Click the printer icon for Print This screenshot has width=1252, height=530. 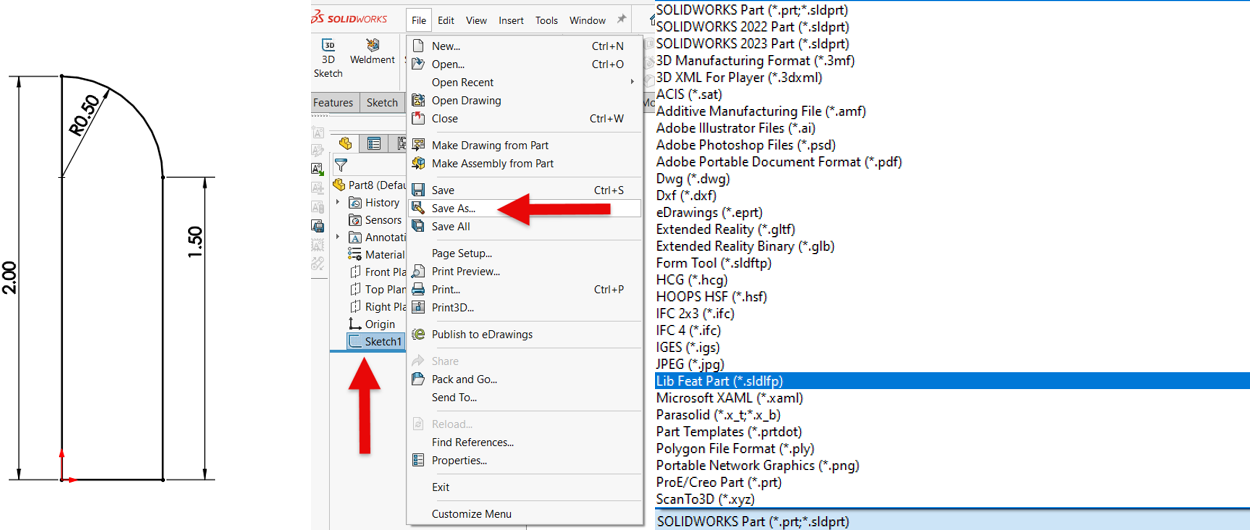(418, 289)
